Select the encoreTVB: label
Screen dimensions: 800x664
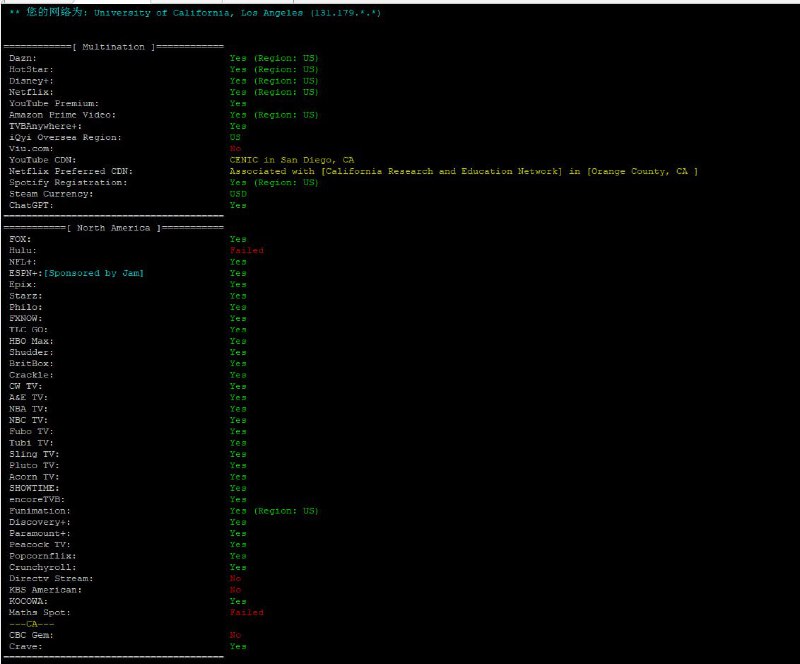click(x=37, y=499)
